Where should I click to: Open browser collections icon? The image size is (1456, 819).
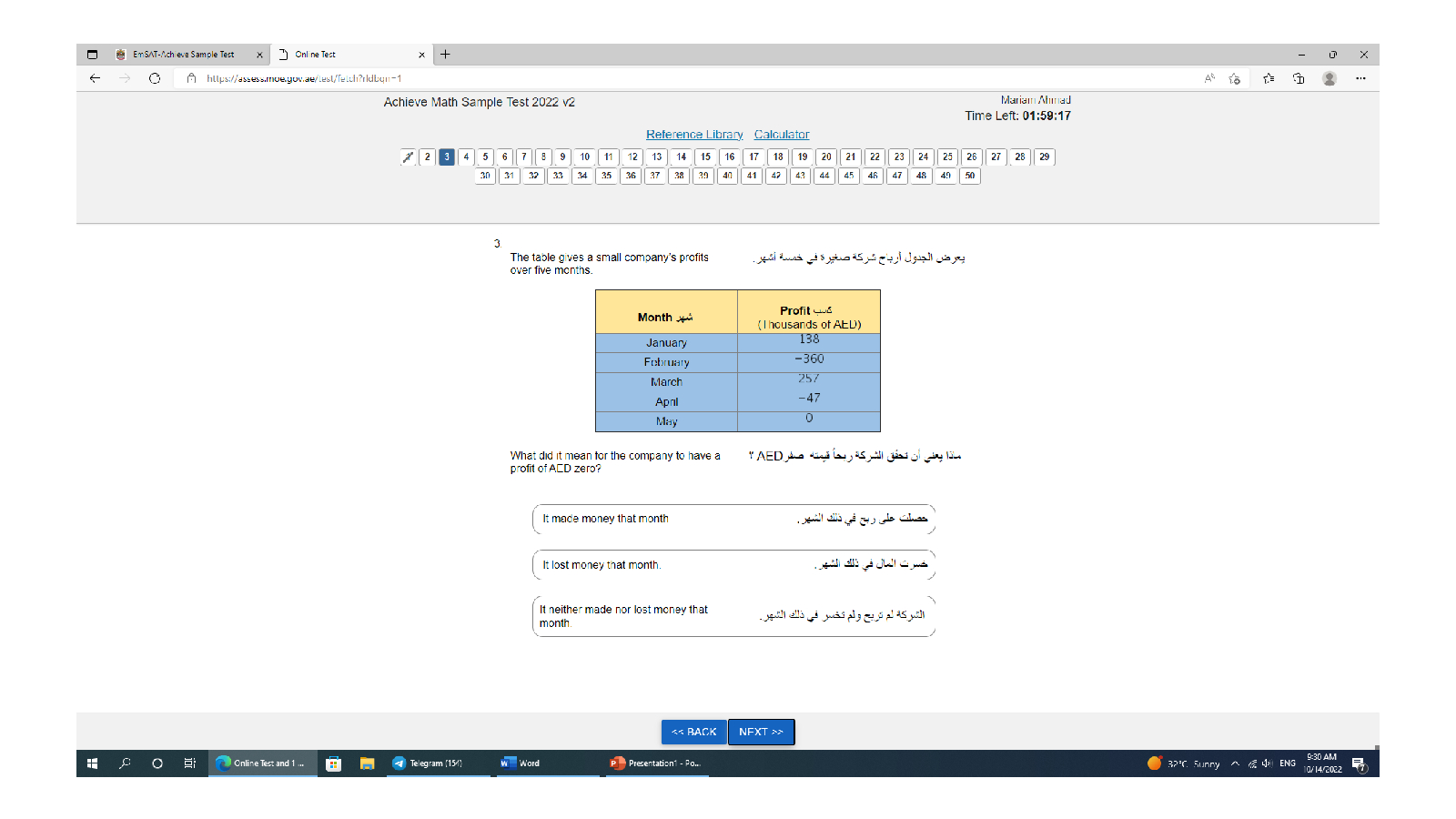click(x=1299, y=78)
